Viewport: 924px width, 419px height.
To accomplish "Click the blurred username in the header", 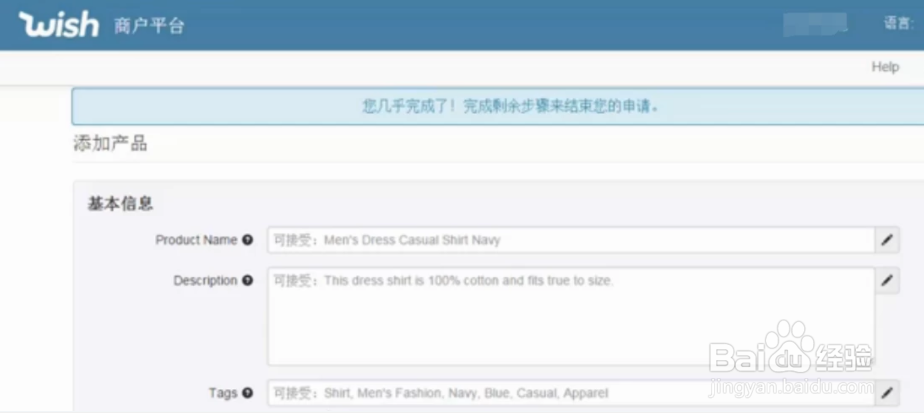I will click(x=815, y=24).
